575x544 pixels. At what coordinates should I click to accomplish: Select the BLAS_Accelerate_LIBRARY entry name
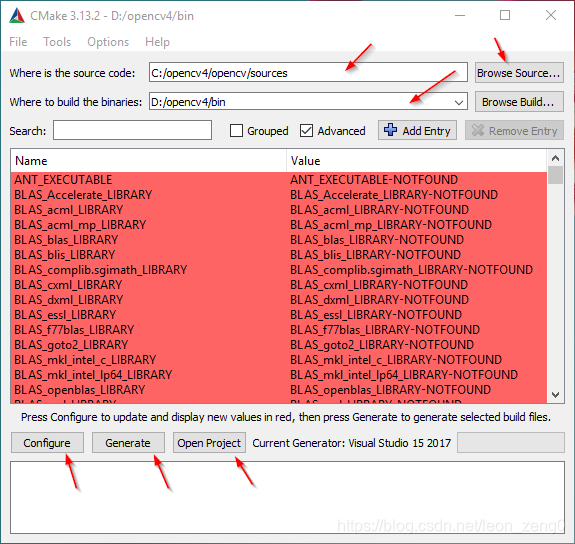click(x=83, y=195)
